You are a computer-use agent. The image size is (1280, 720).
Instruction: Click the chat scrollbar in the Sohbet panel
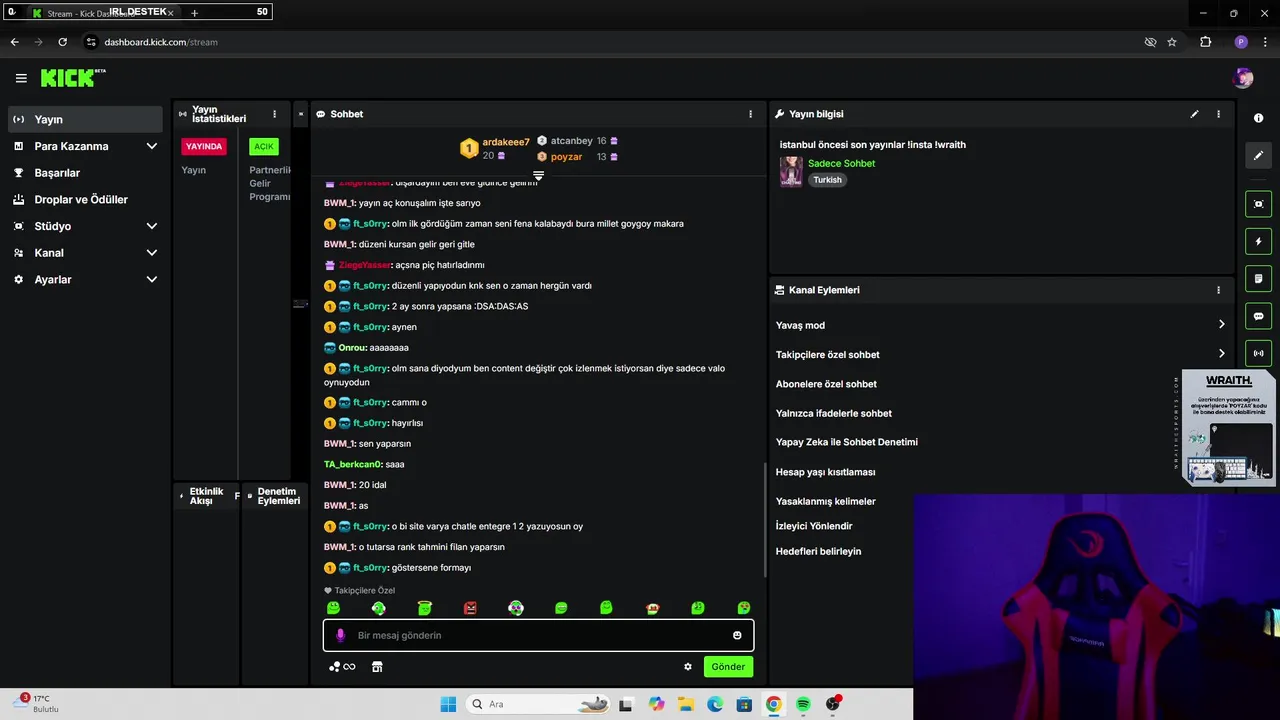tap(766, 520)
